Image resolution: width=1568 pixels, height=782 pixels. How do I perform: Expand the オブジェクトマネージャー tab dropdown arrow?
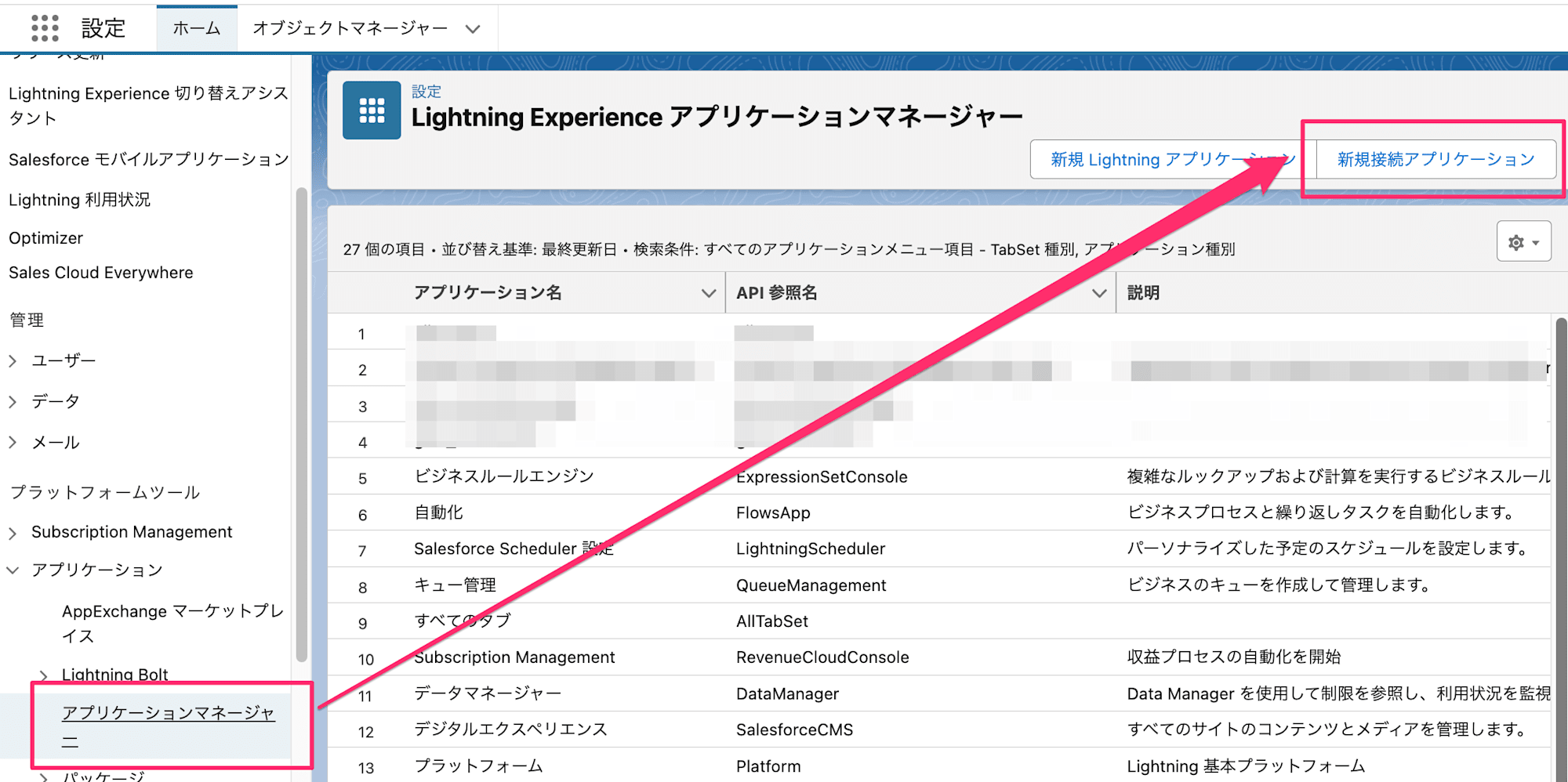[x=472, y=29]
